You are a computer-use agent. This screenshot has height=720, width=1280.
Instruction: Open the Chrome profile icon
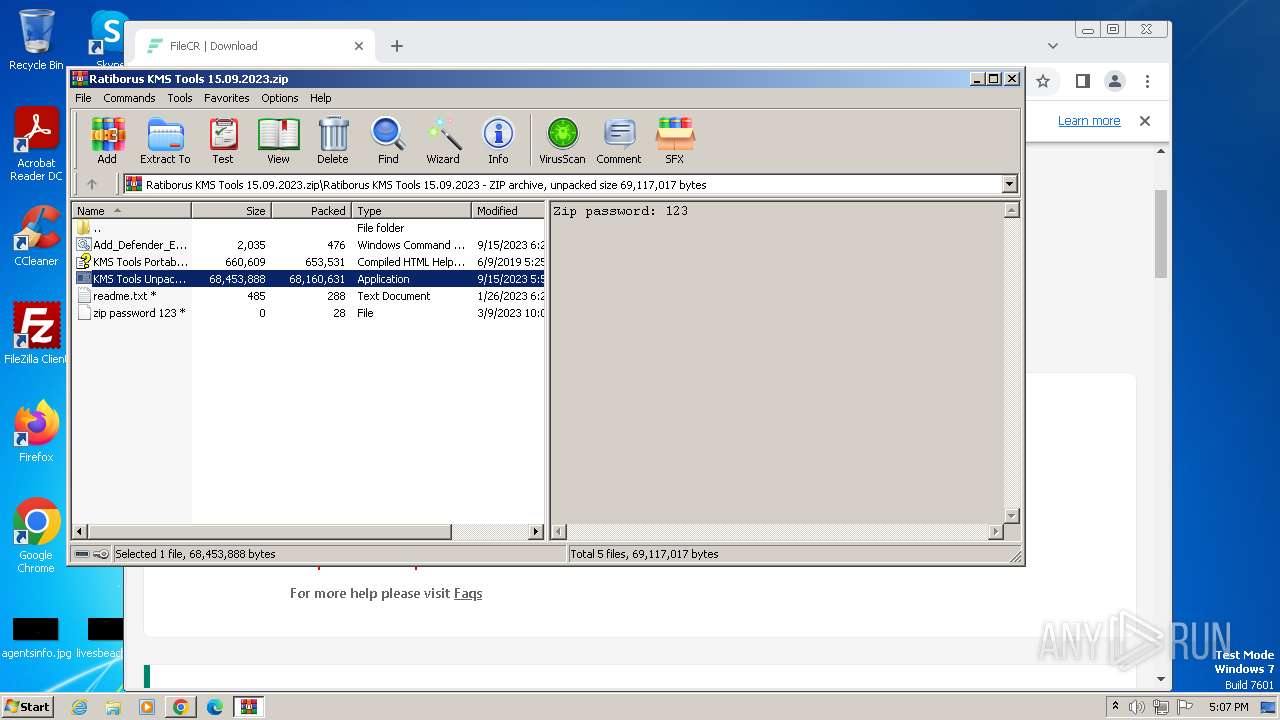coord(1114,81)
